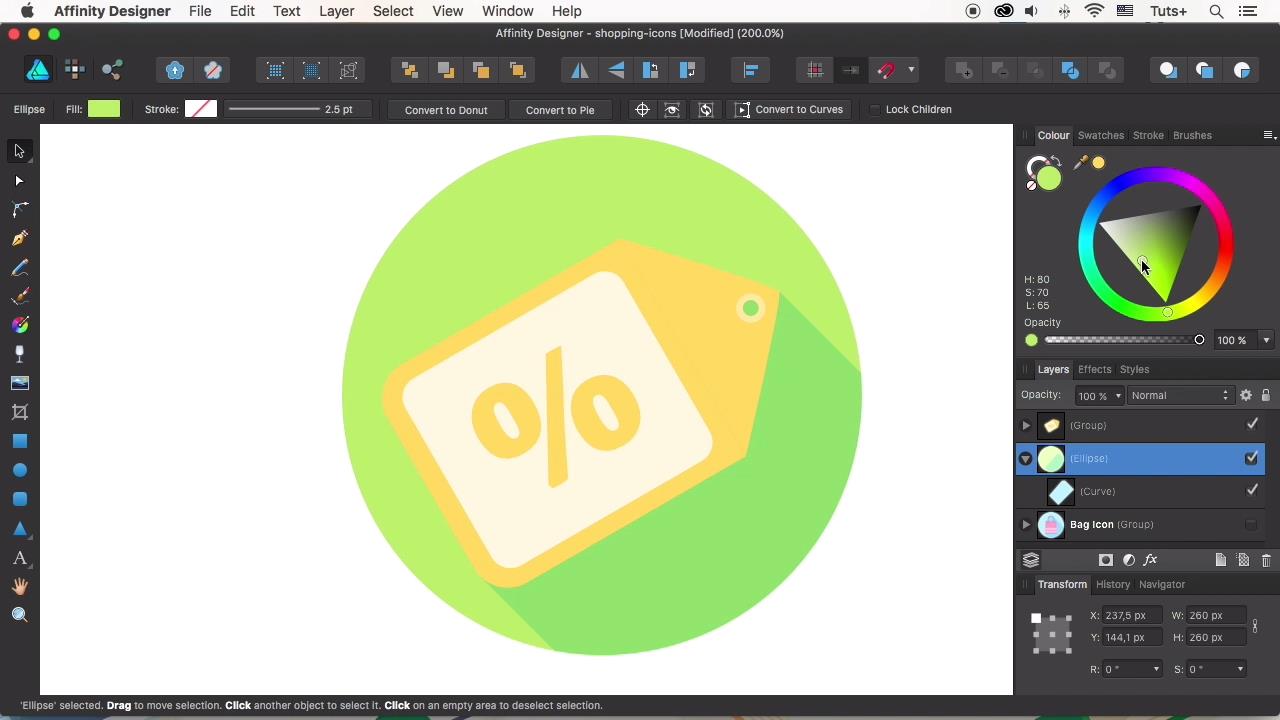Viewport: 1280px width, 720px height.
Task: Select the Ellipse tool
Action: click(x=19, y=470)
